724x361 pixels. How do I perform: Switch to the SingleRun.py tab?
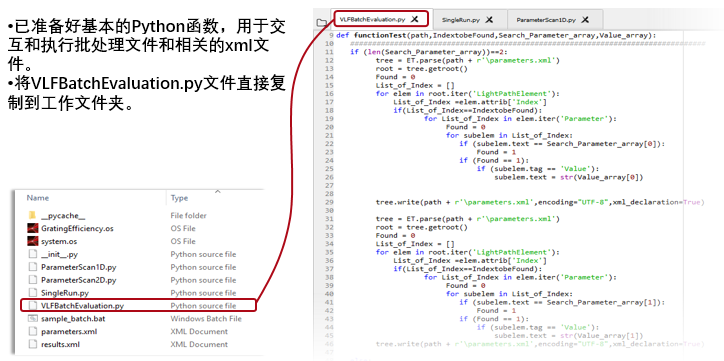(461, 20)
